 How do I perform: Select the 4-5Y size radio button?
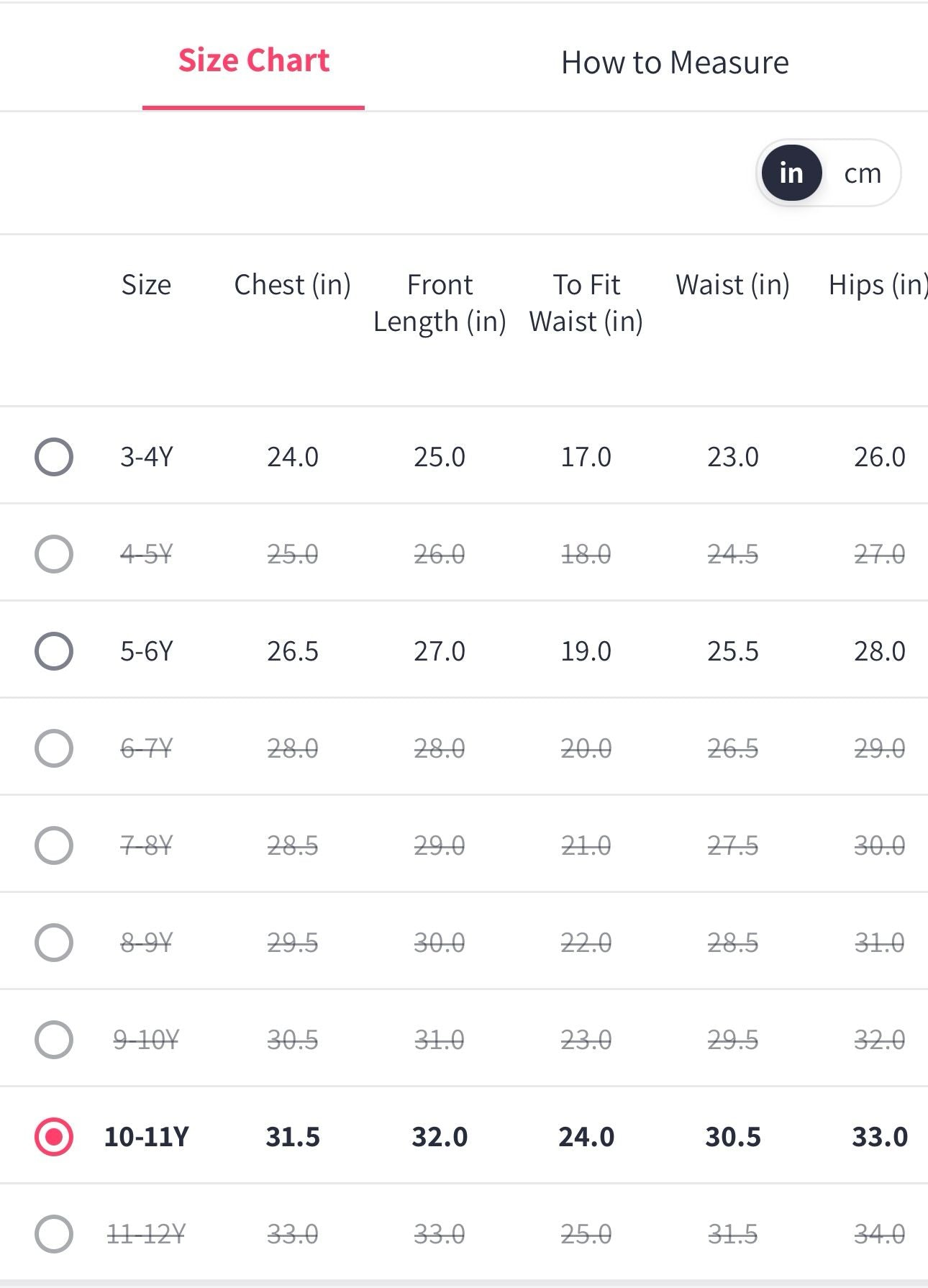(x=54, y=554)
